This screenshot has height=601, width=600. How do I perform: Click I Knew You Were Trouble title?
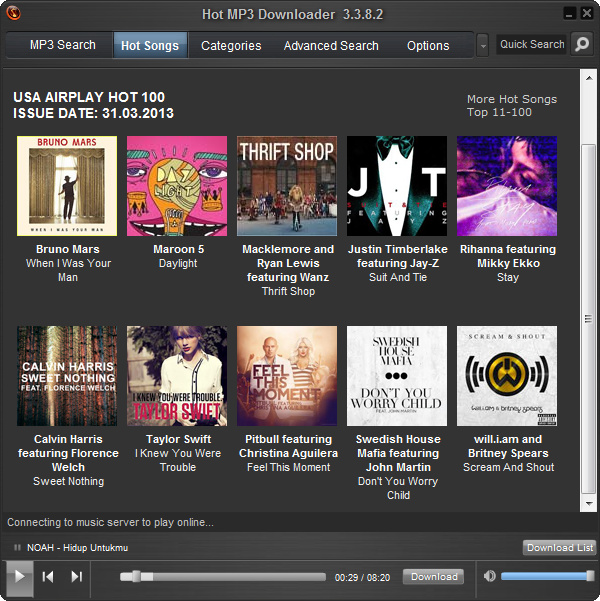pyautogui.click(x=178, y=460)
